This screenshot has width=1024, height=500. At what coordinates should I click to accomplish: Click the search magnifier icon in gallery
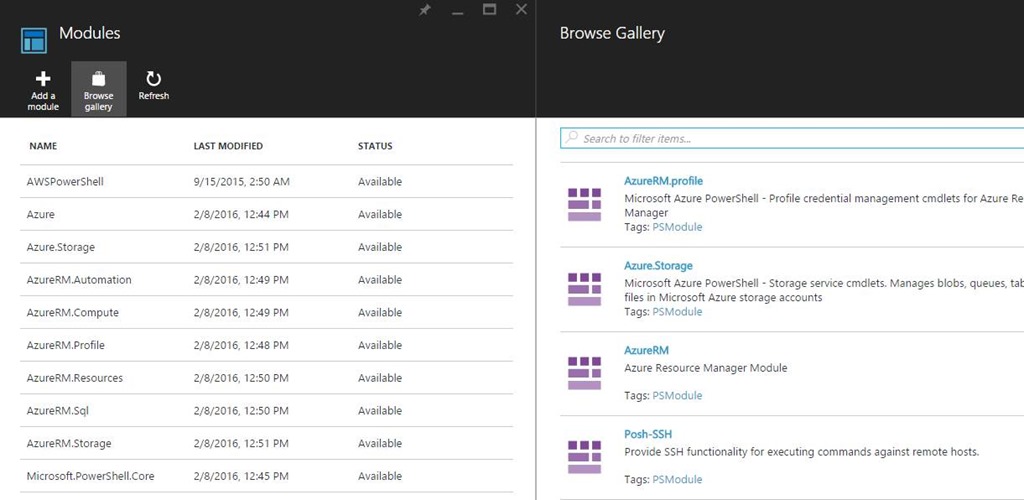(572, 138)
